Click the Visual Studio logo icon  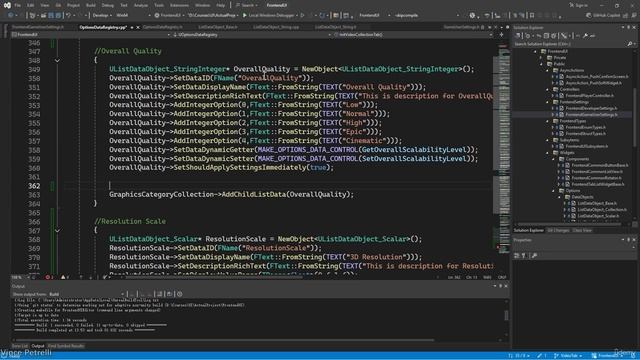(7, 5)
